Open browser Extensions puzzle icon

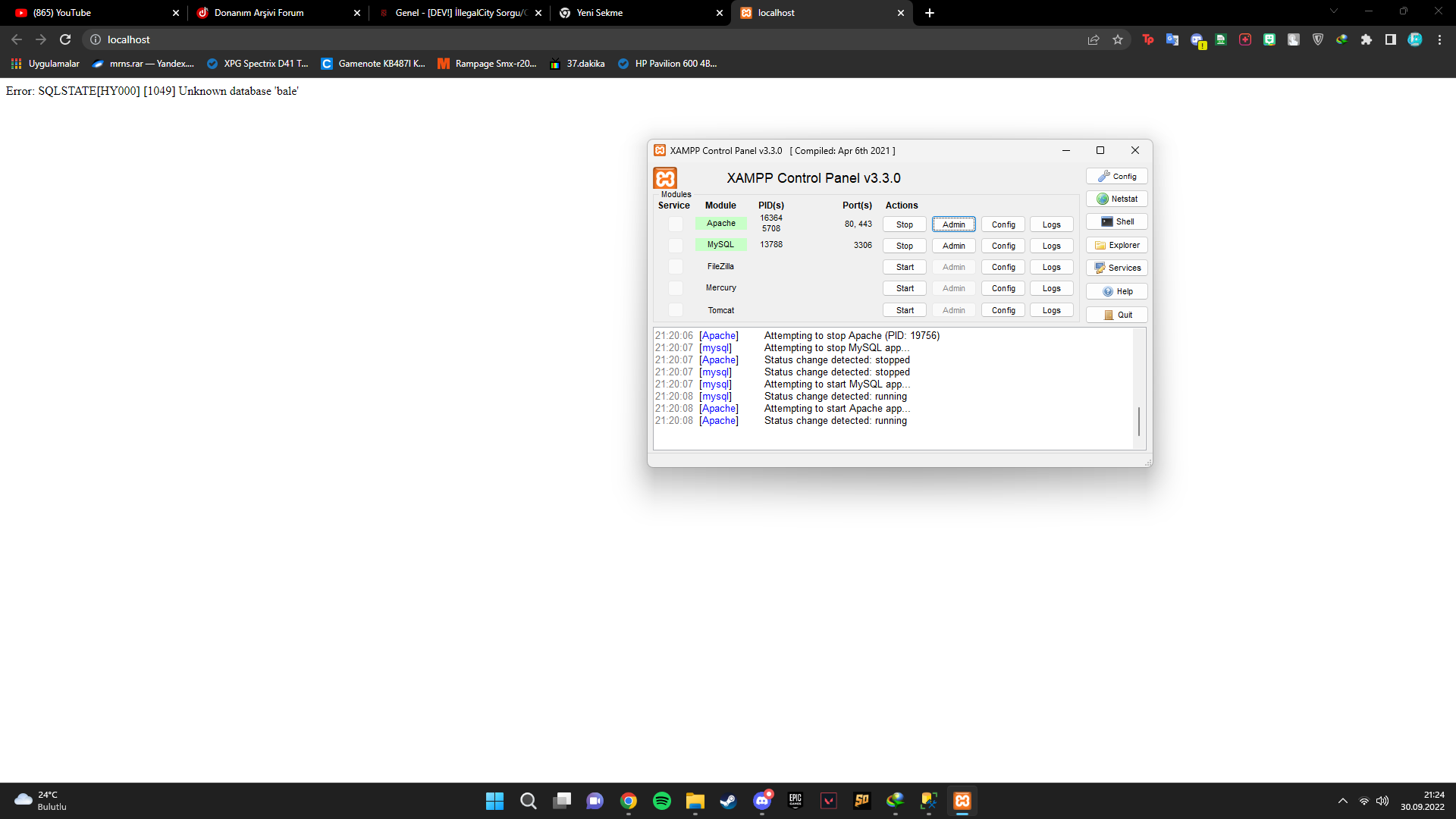(x=1367, y=39)
